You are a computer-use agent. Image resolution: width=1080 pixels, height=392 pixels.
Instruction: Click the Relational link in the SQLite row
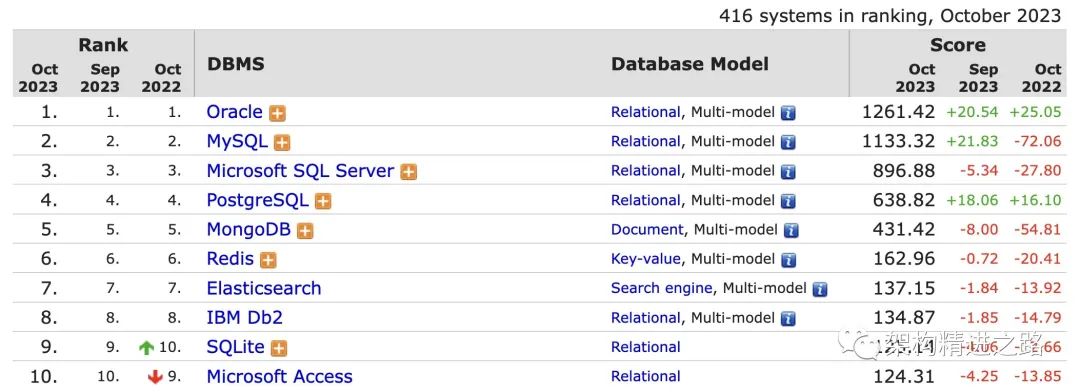tap(645, 347)
